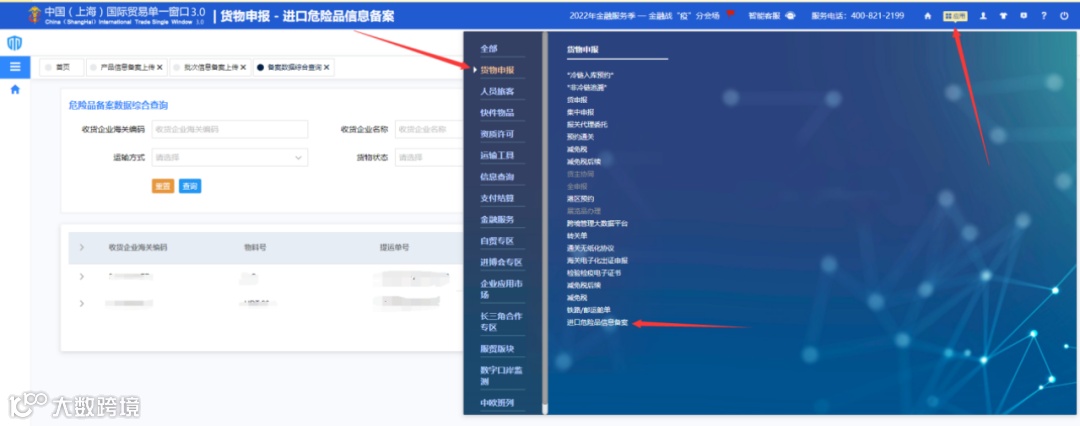1080x426 pixels.
Task: Toggle the hamburger sidebar menu button
Action: [15, 67]
